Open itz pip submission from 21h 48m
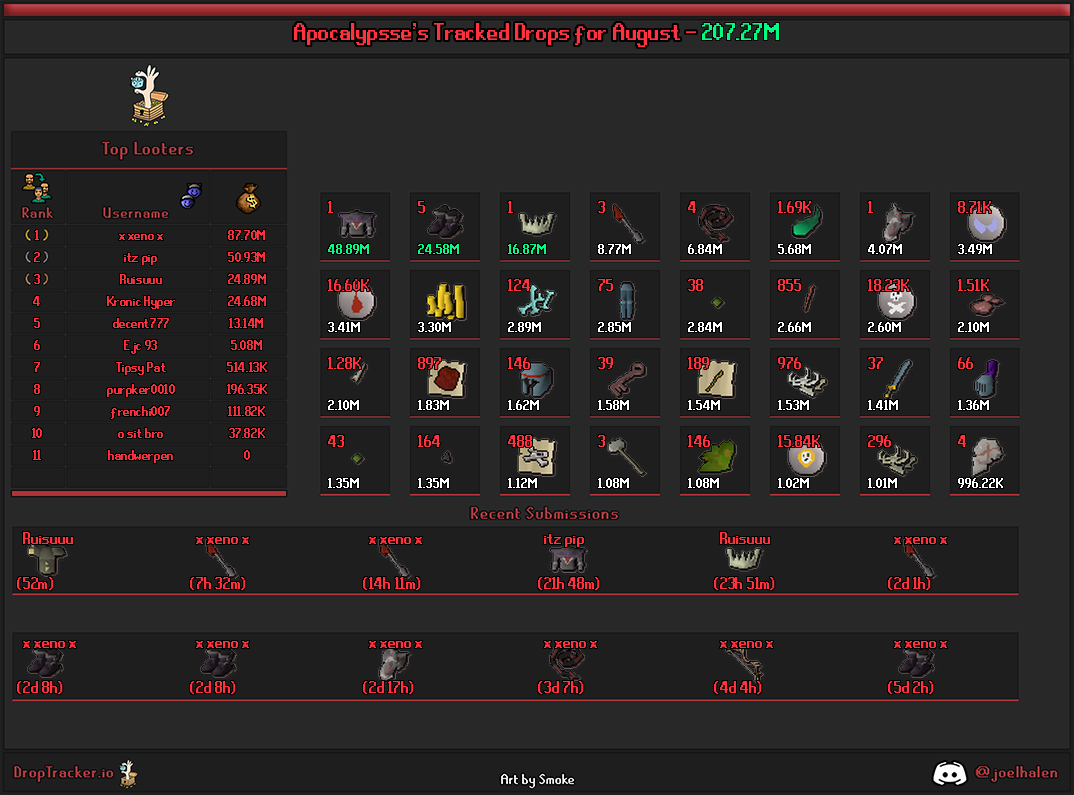1074x795 pixels. click(x=568, y=561)
